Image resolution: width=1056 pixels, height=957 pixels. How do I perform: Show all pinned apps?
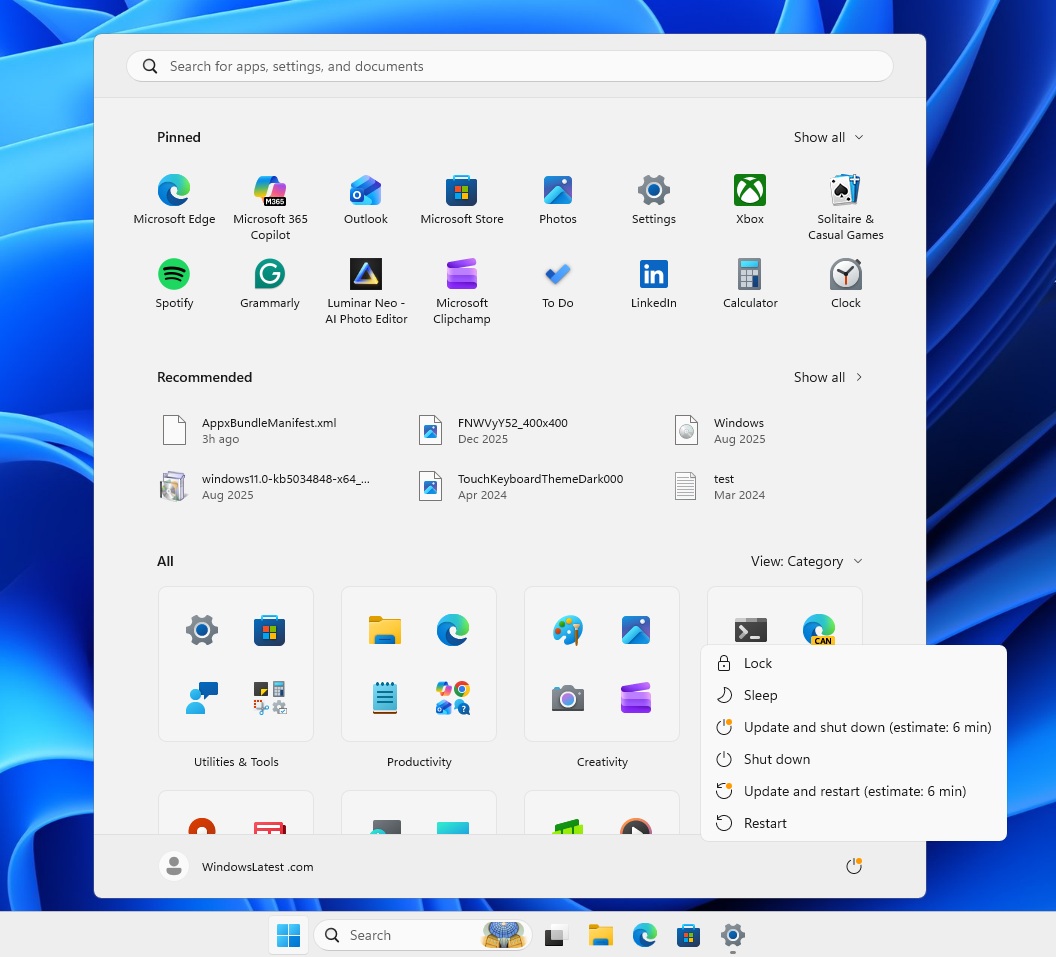coord(827,137)
